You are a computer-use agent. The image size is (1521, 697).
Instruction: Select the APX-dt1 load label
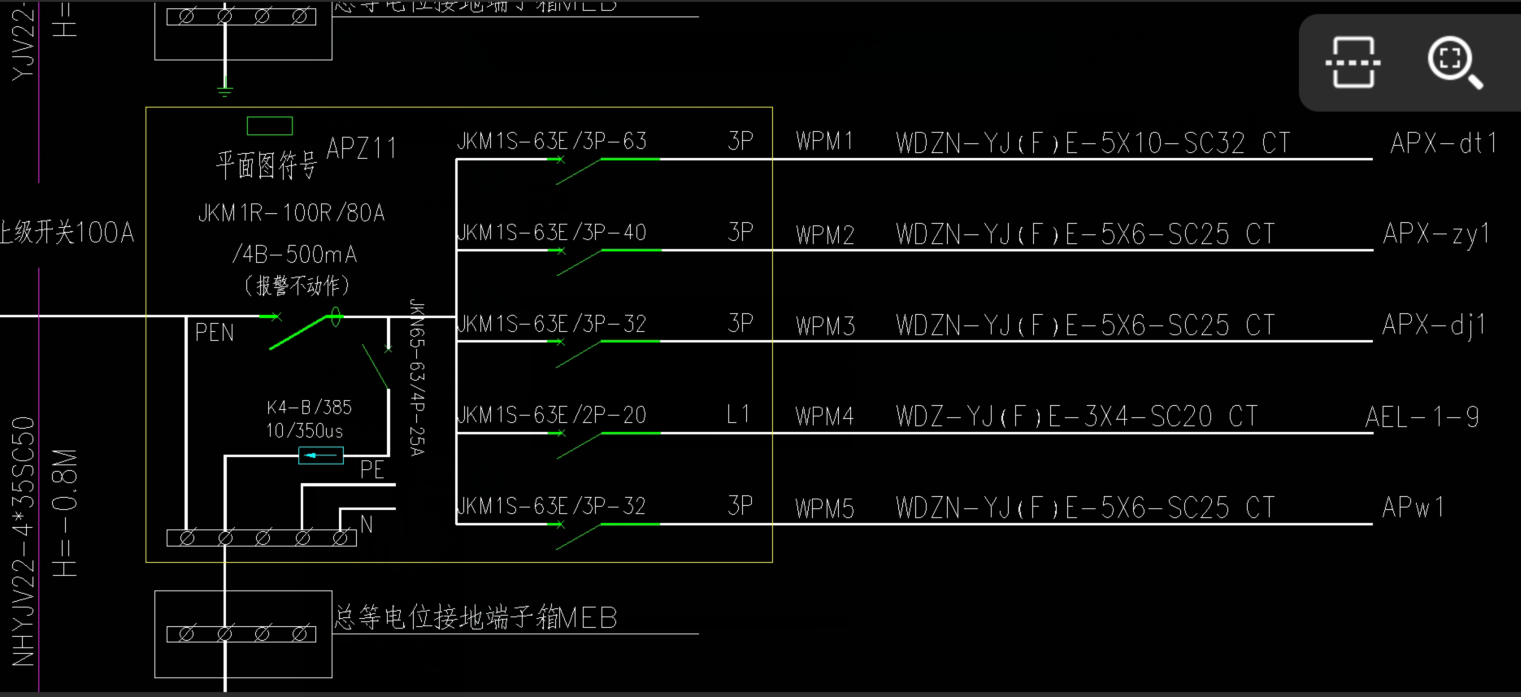click(x=1443, y=143)
